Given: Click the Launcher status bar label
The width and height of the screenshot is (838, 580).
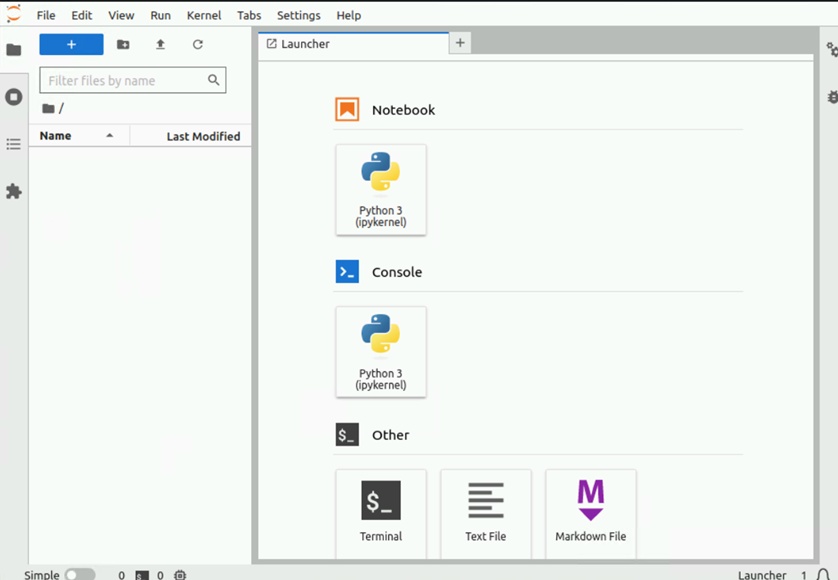Looking at the screenshot, I should [762, 575].
